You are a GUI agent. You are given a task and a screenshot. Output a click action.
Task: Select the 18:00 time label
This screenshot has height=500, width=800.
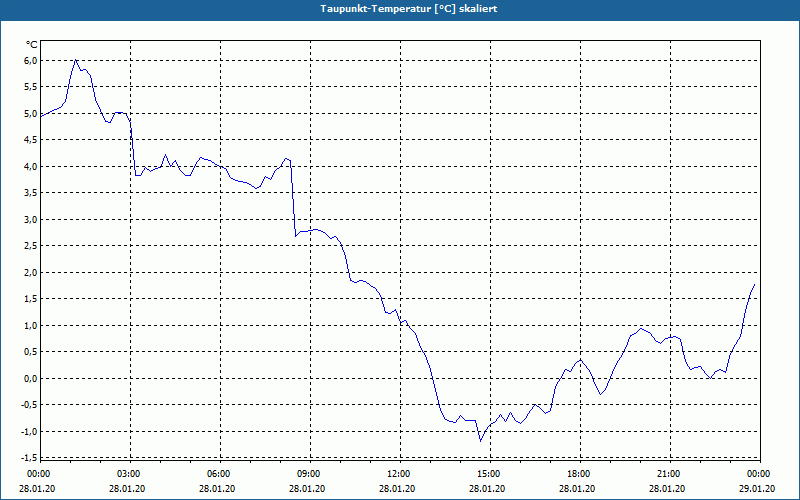[580, 474]
